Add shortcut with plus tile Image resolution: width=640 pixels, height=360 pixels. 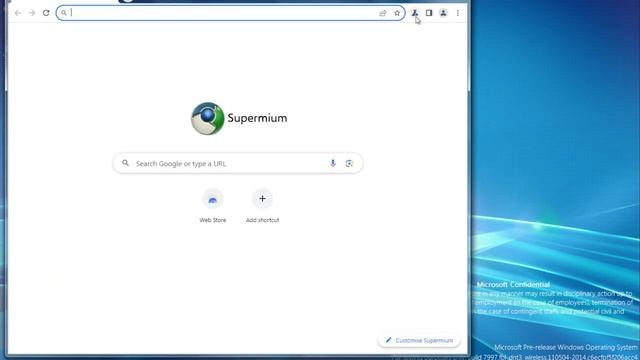(x=262, y=206)
